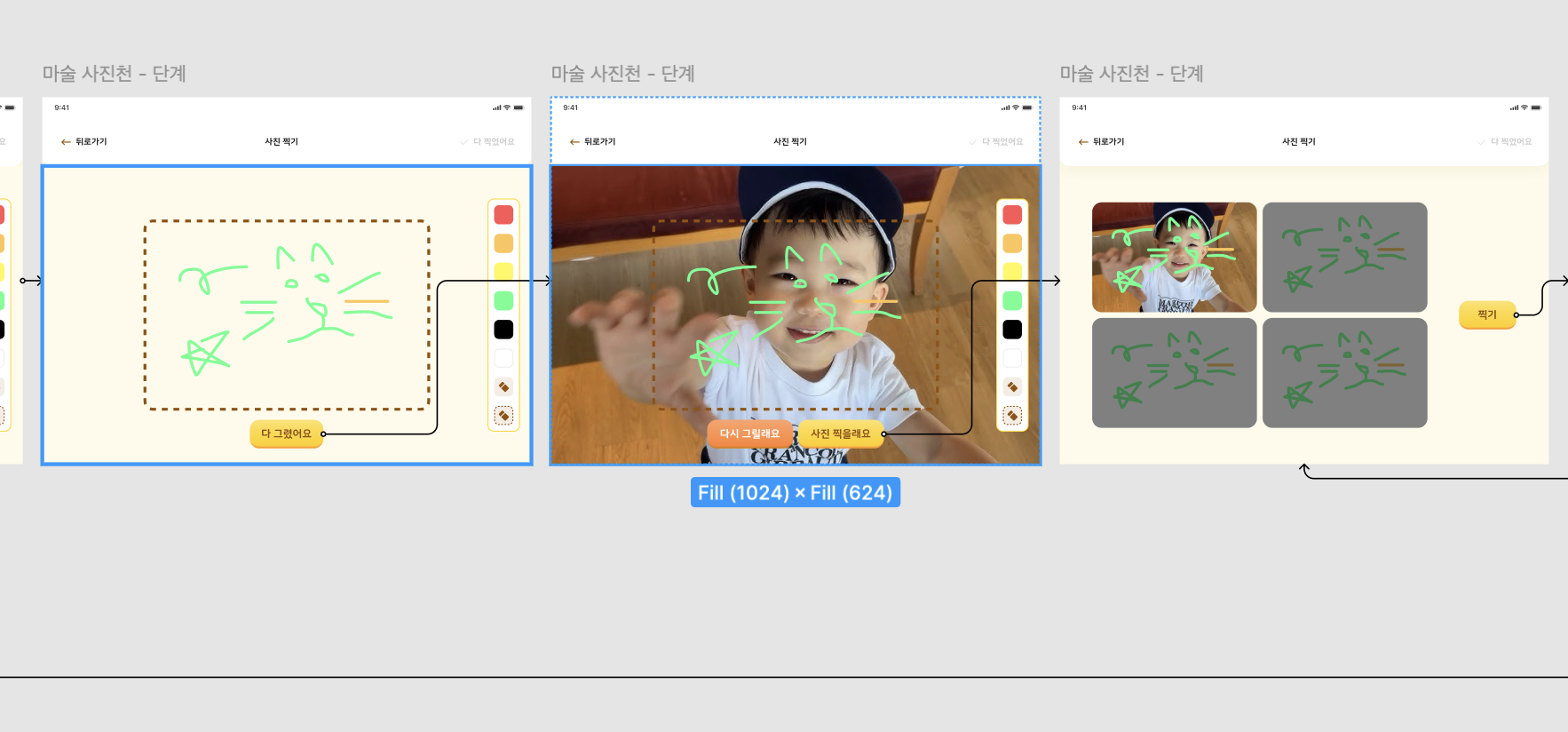Click the 다 찍었어요 checkmark in the gallery frame

[1481, 142]
